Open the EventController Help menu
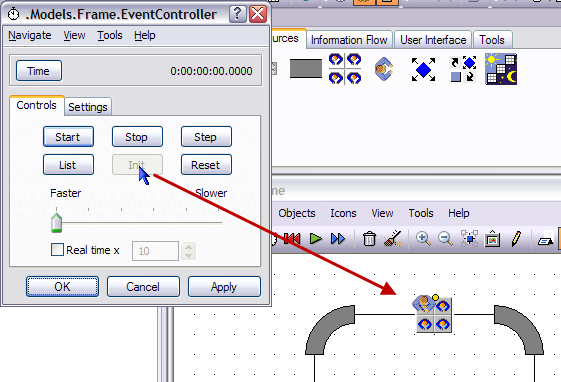This screenshot has height=382, width=561. (x=145, y=35)
